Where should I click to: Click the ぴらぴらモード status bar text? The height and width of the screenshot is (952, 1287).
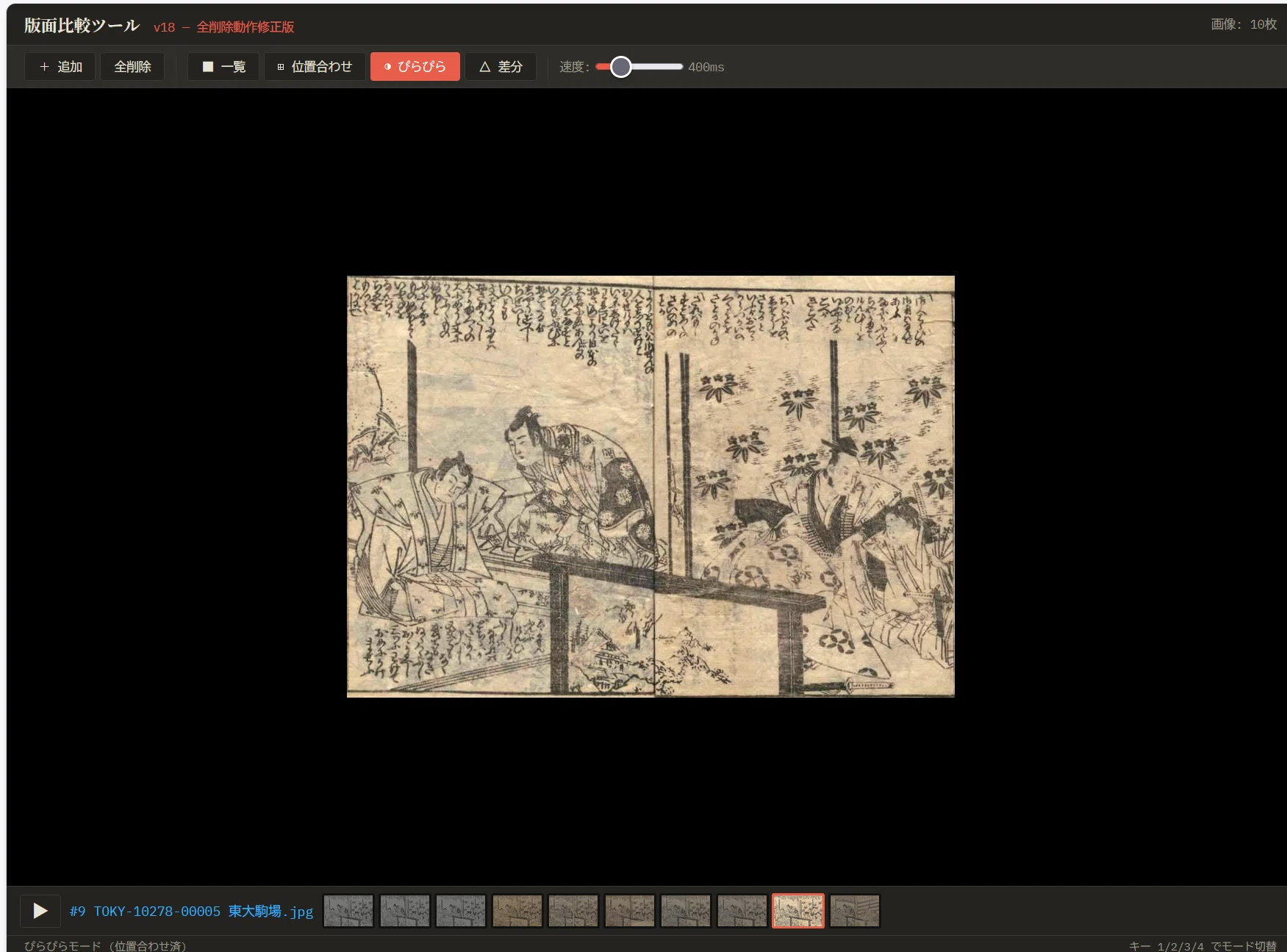105,945
